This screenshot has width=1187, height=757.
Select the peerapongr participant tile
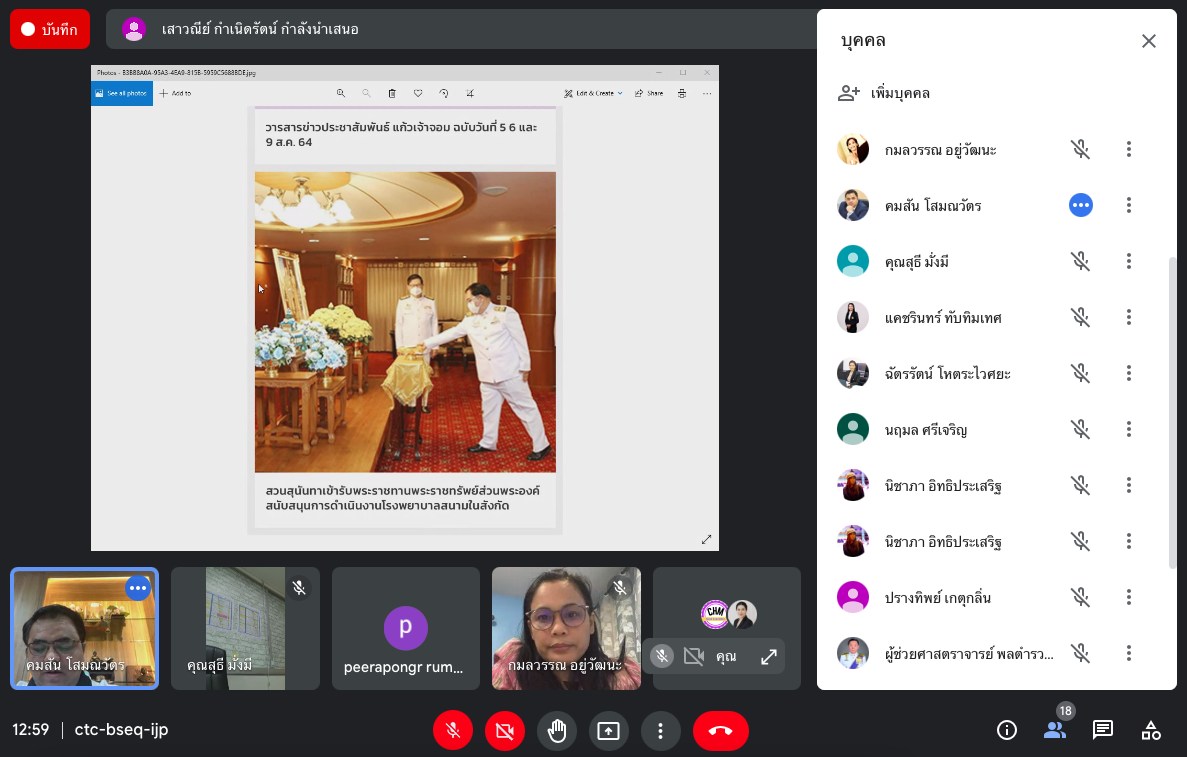tap(406, 629)
